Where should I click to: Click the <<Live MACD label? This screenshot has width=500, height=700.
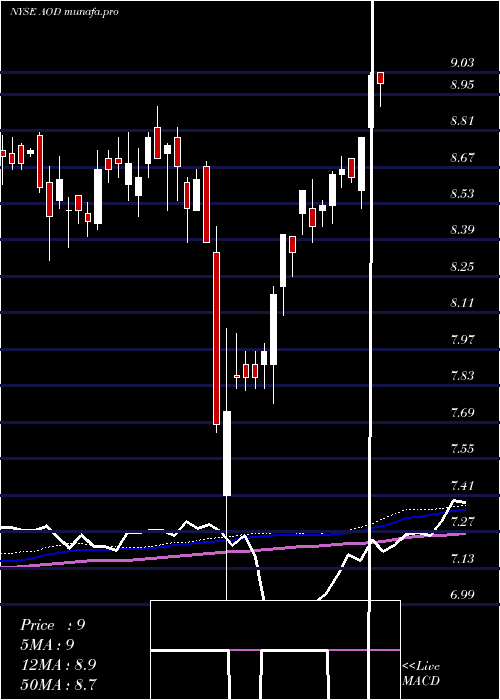[x=421, y=673]
